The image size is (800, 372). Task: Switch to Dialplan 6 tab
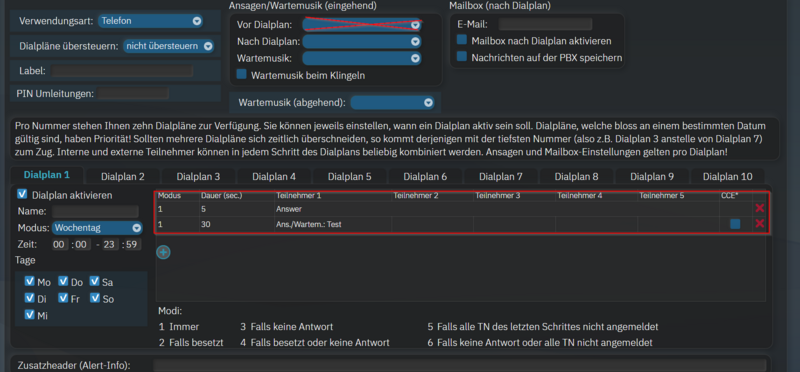pos(425,177)
